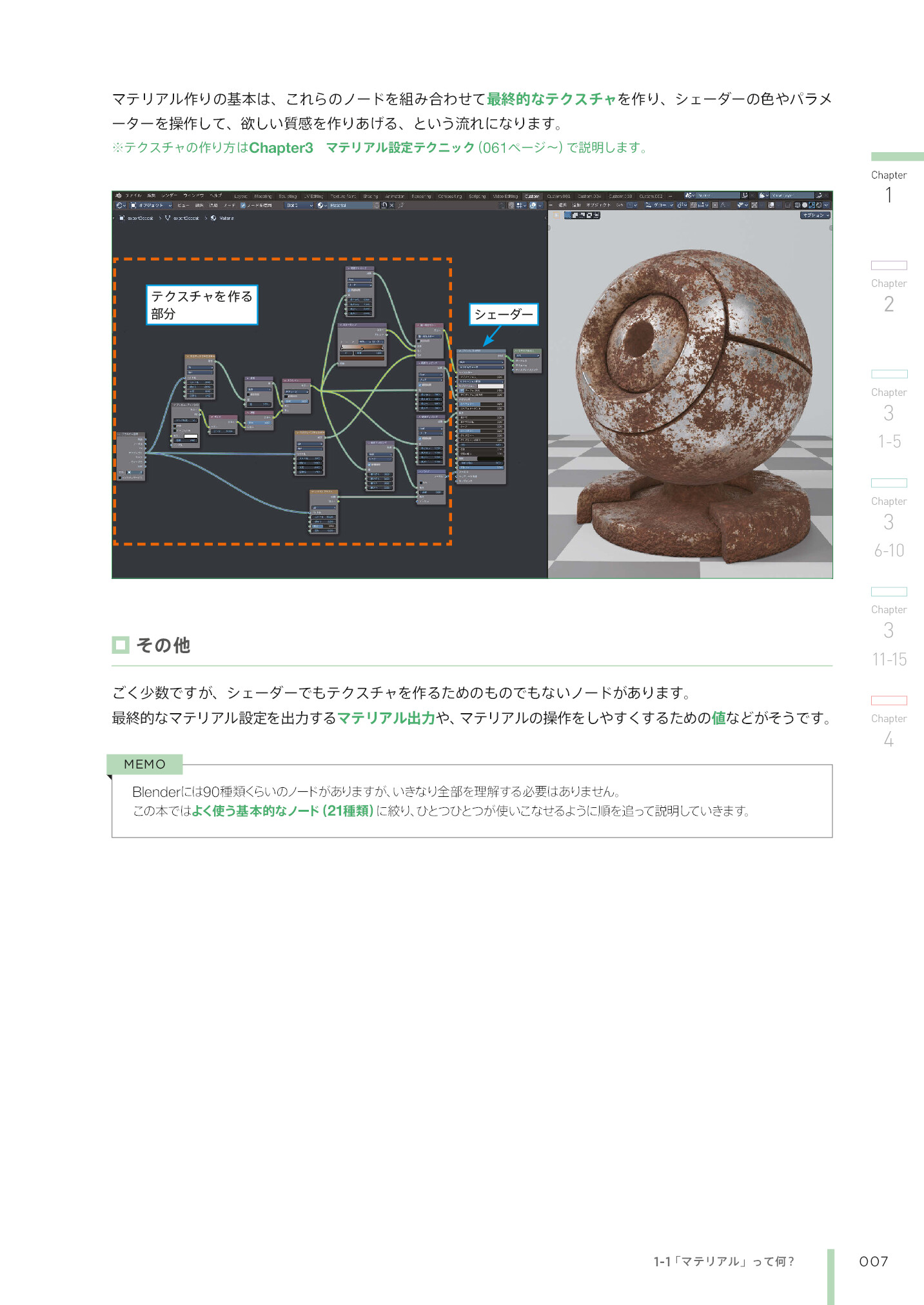
Task: Open the オプション (Options) dropdown in viewport
Action: (x=815, y=215)
